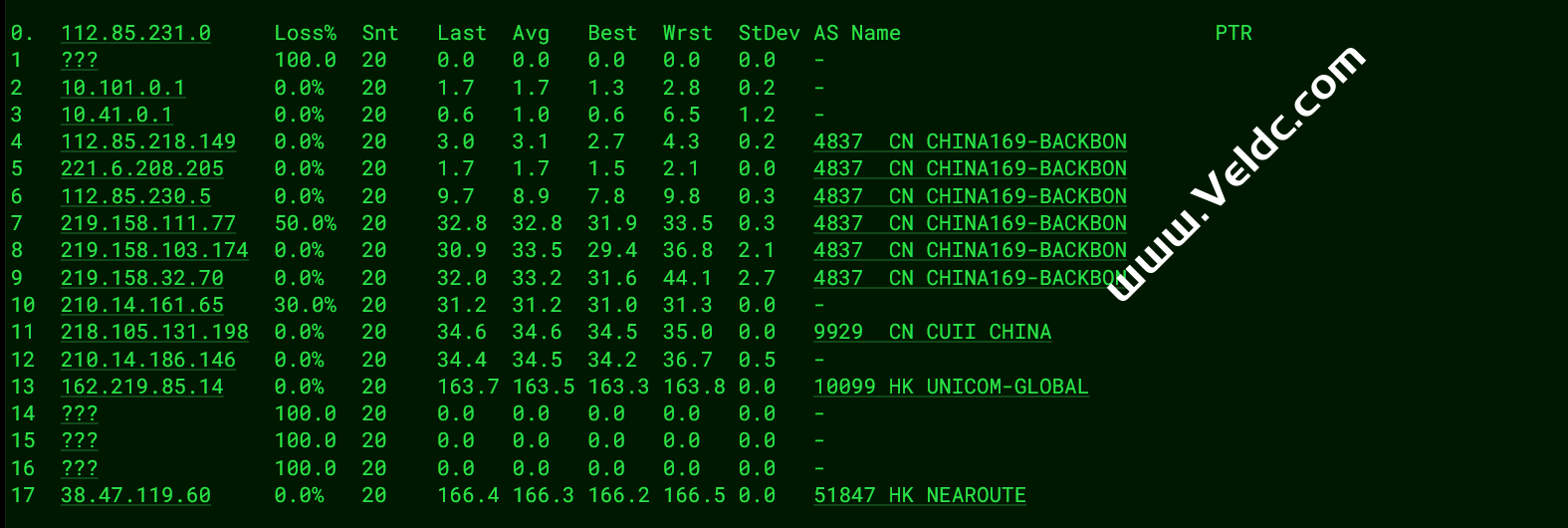Click the 163.7 Last value

click(x=468, y=387)
